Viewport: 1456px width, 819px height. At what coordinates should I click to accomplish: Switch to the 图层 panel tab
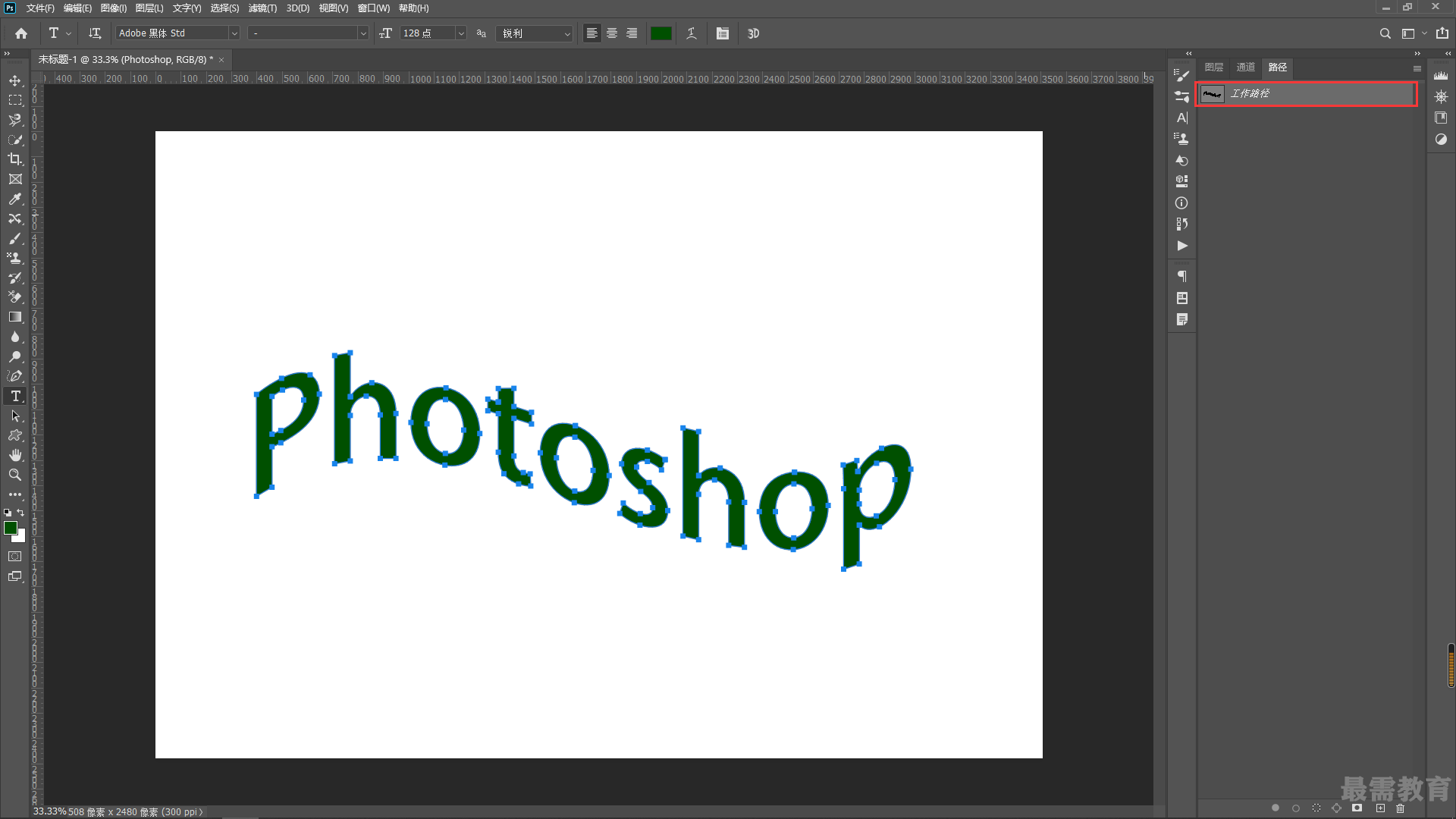(1214, 67)
